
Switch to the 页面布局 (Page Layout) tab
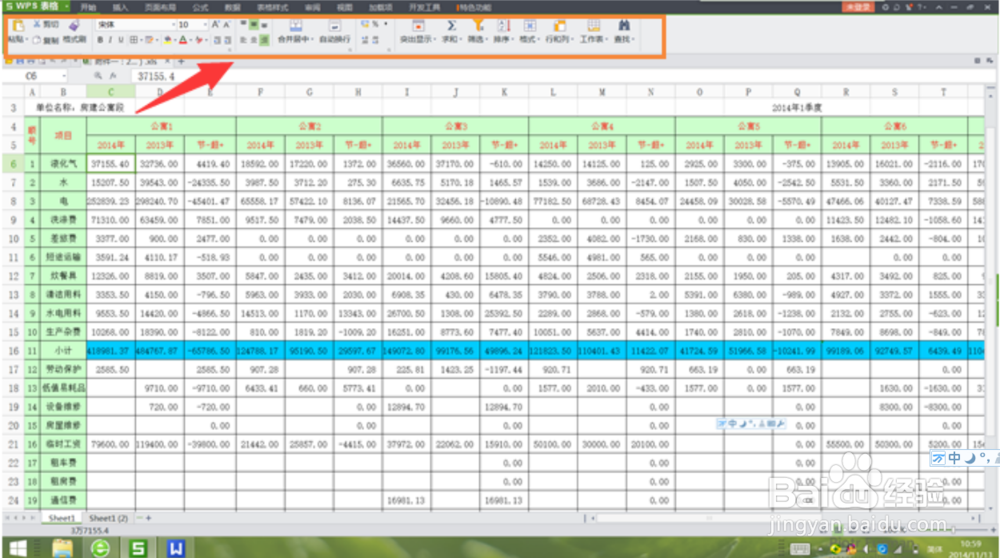[x=160, y=8]
